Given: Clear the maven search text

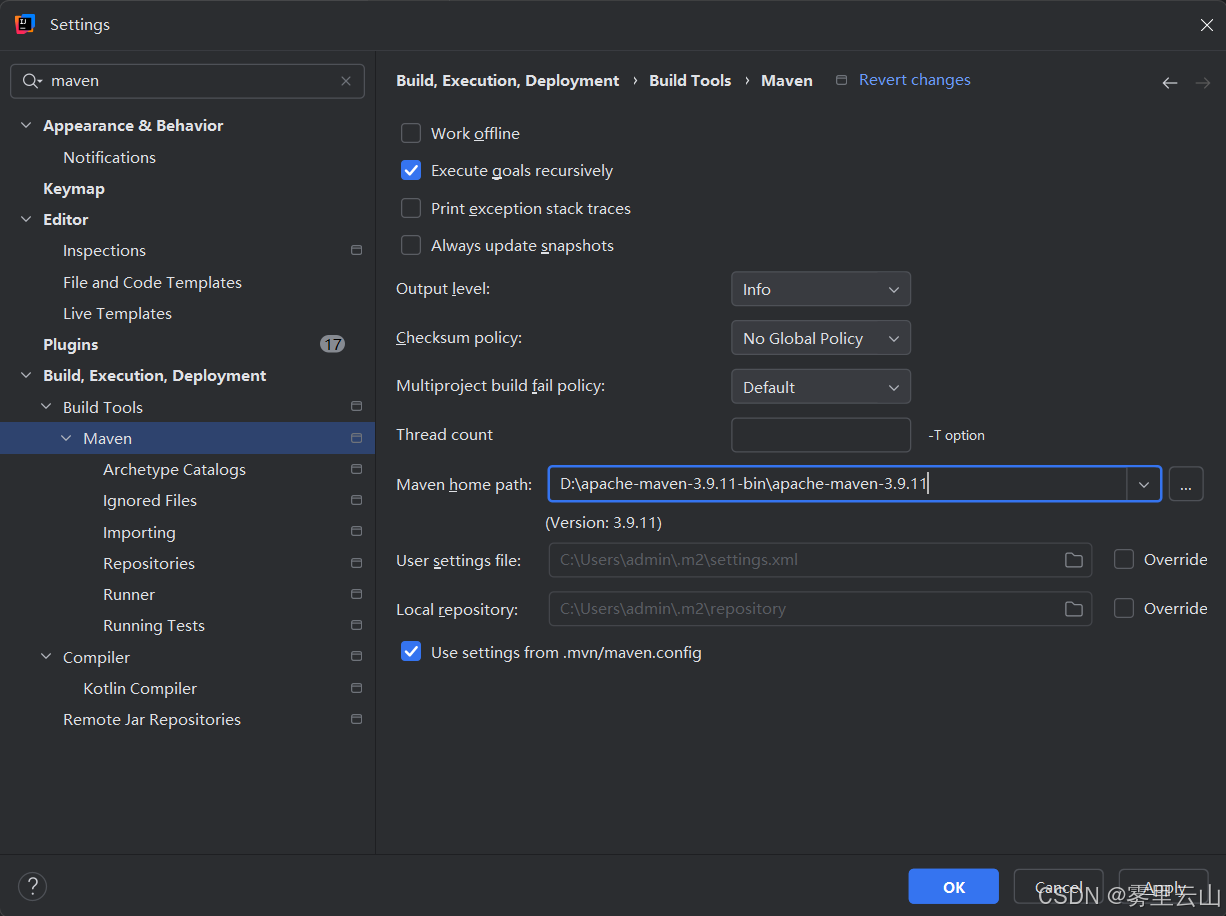Looking at the screenshot, I should click(346, 81).
